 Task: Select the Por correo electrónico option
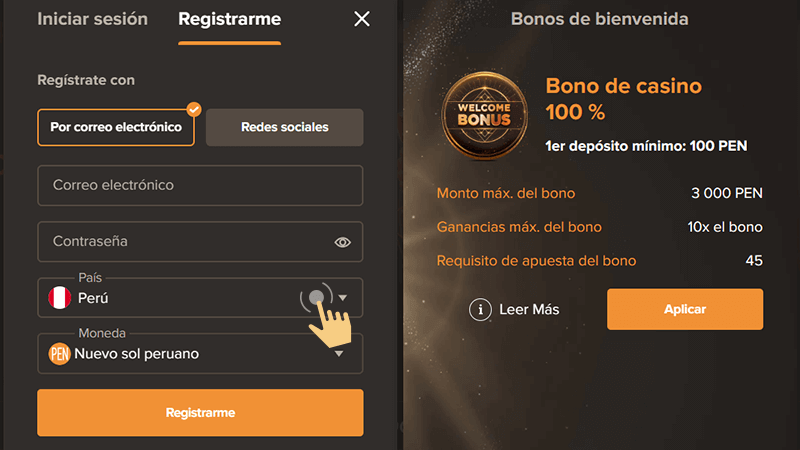point(116,128)
